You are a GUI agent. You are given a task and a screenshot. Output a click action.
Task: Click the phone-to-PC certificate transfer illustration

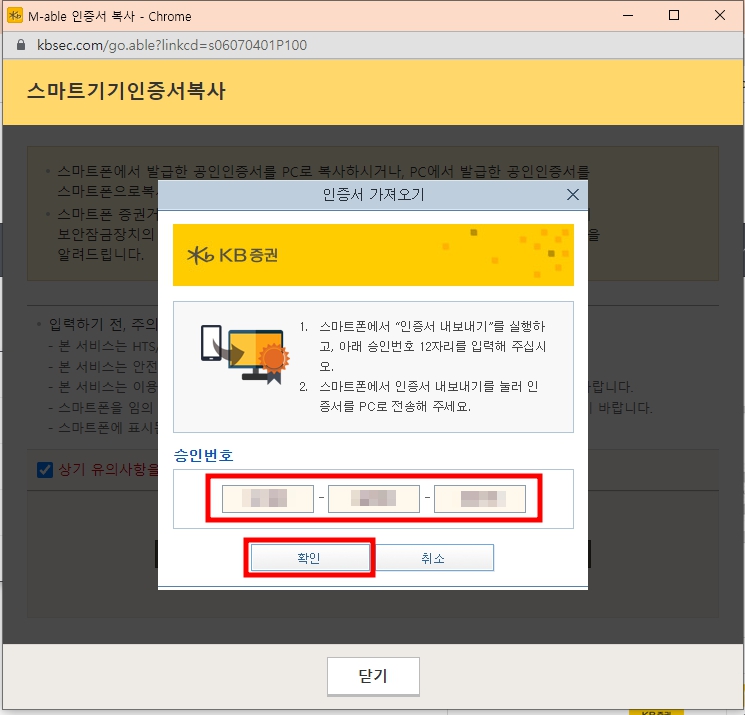tap(245, 354)
